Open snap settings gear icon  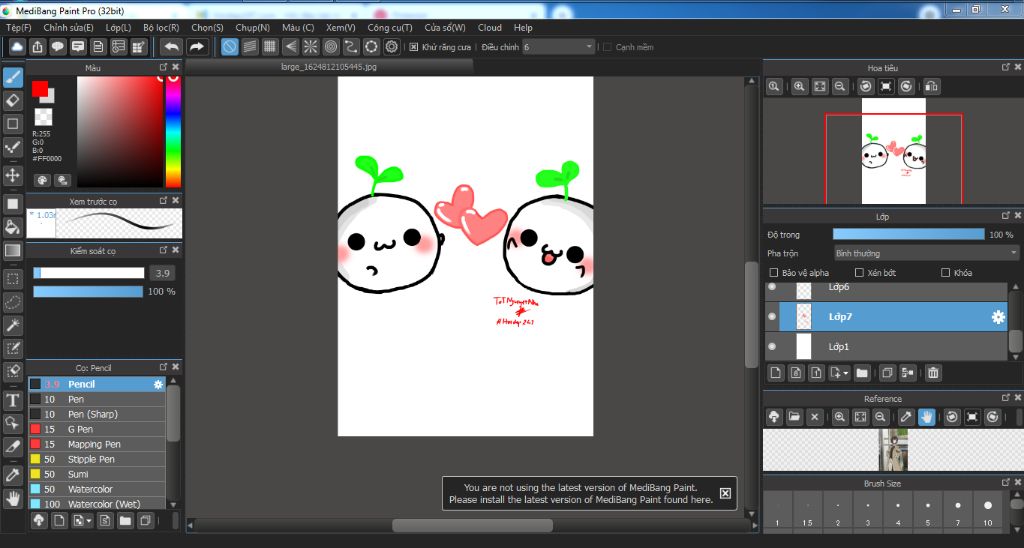coord(392,46)
